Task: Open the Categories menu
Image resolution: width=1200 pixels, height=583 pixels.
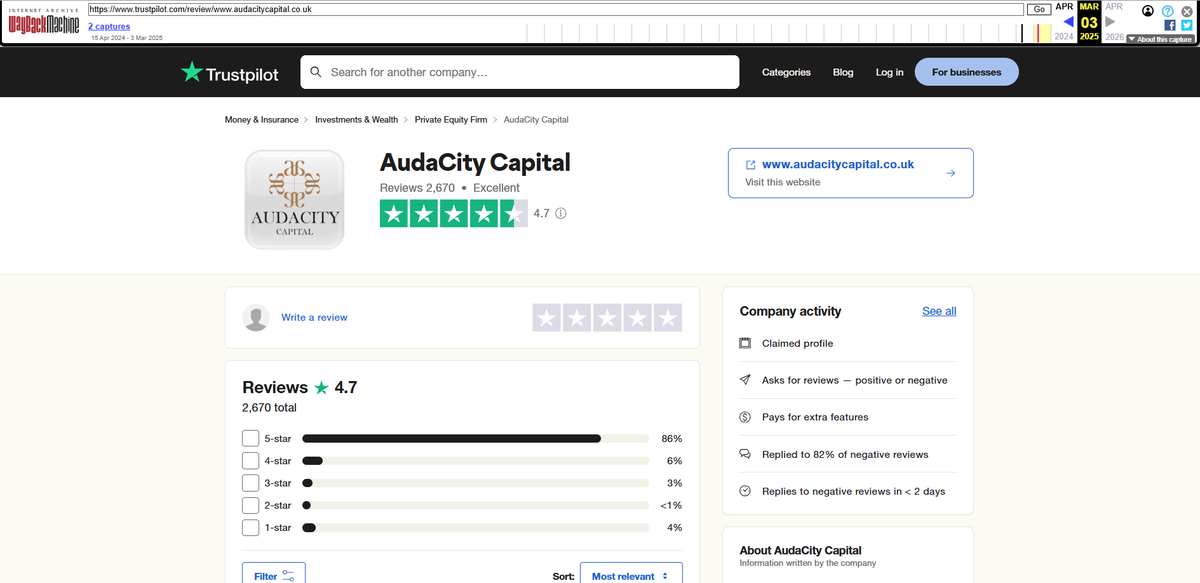Action: 786,72
